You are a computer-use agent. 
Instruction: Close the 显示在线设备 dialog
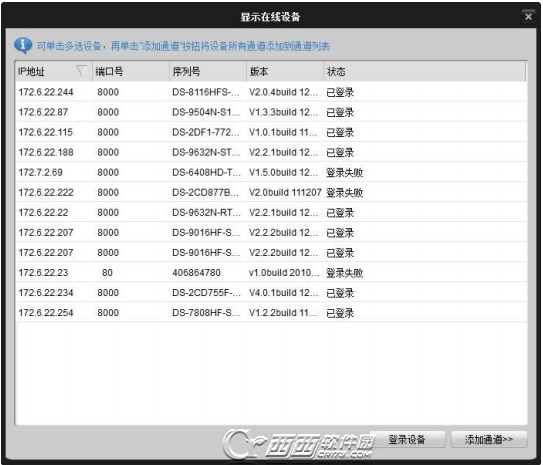[528, 16]
